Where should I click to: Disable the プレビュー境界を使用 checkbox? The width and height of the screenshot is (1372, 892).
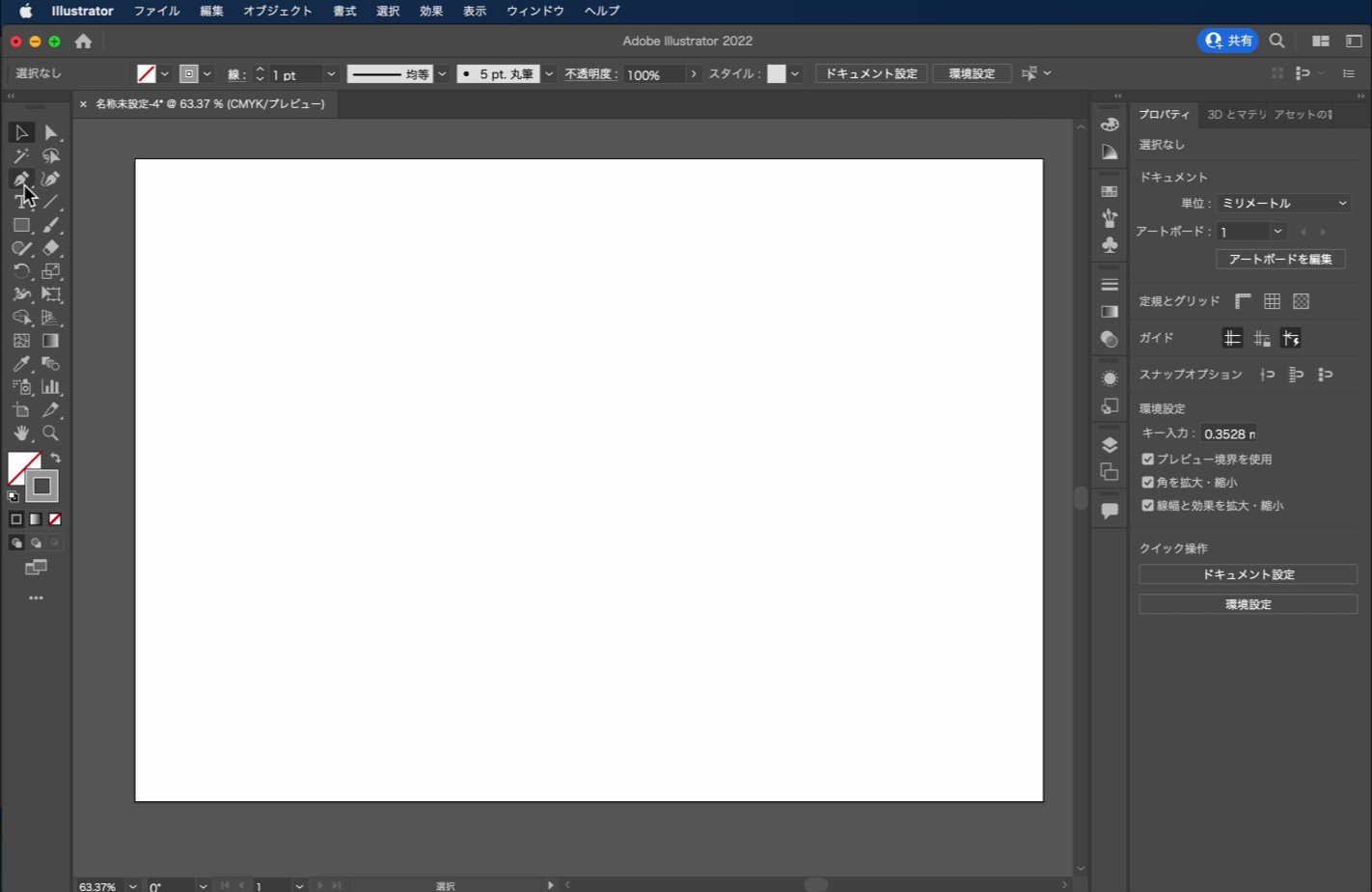pyautogui.click(x=1147, y=460)
